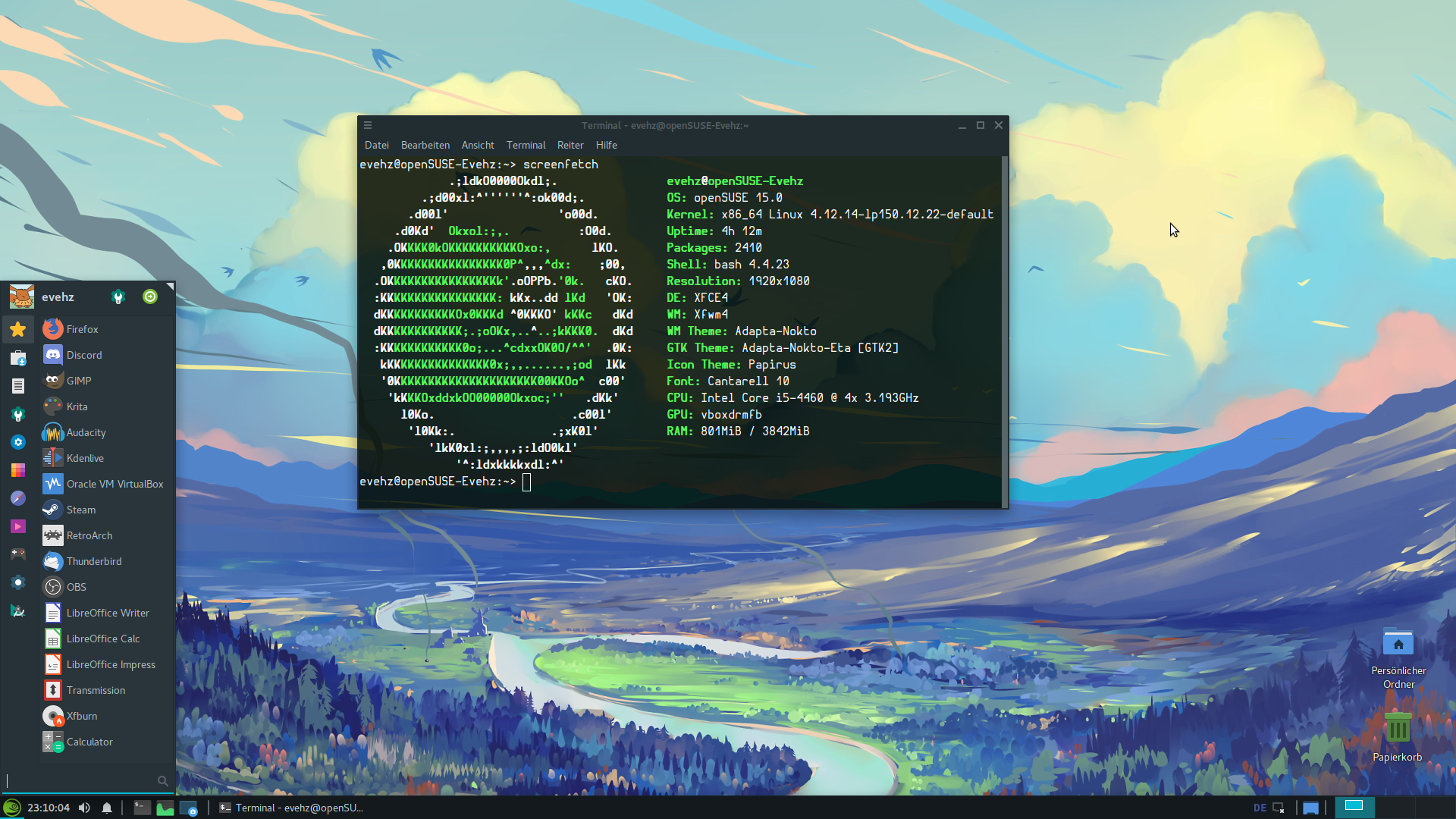1456x819 pixels.
Task: Click the disconnected network tray icon
Action: (x=1279, y=808)
